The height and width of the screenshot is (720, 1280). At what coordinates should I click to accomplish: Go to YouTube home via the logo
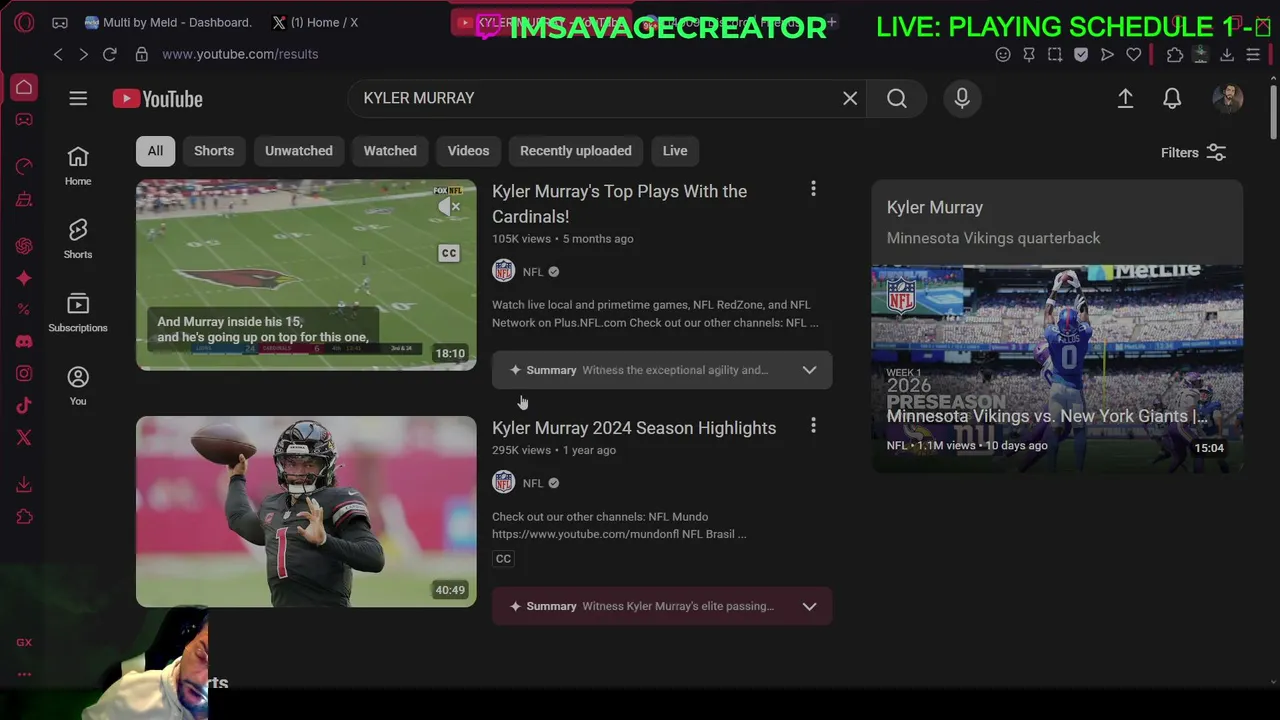pyautogui.click(x=158, y=98)
